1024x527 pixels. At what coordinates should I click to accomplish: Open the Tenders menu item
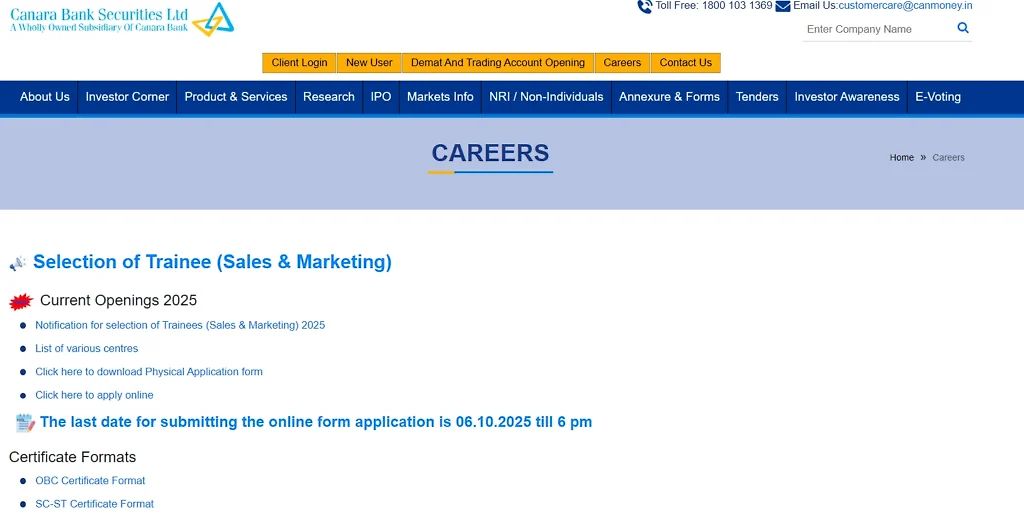pos(757,97)
